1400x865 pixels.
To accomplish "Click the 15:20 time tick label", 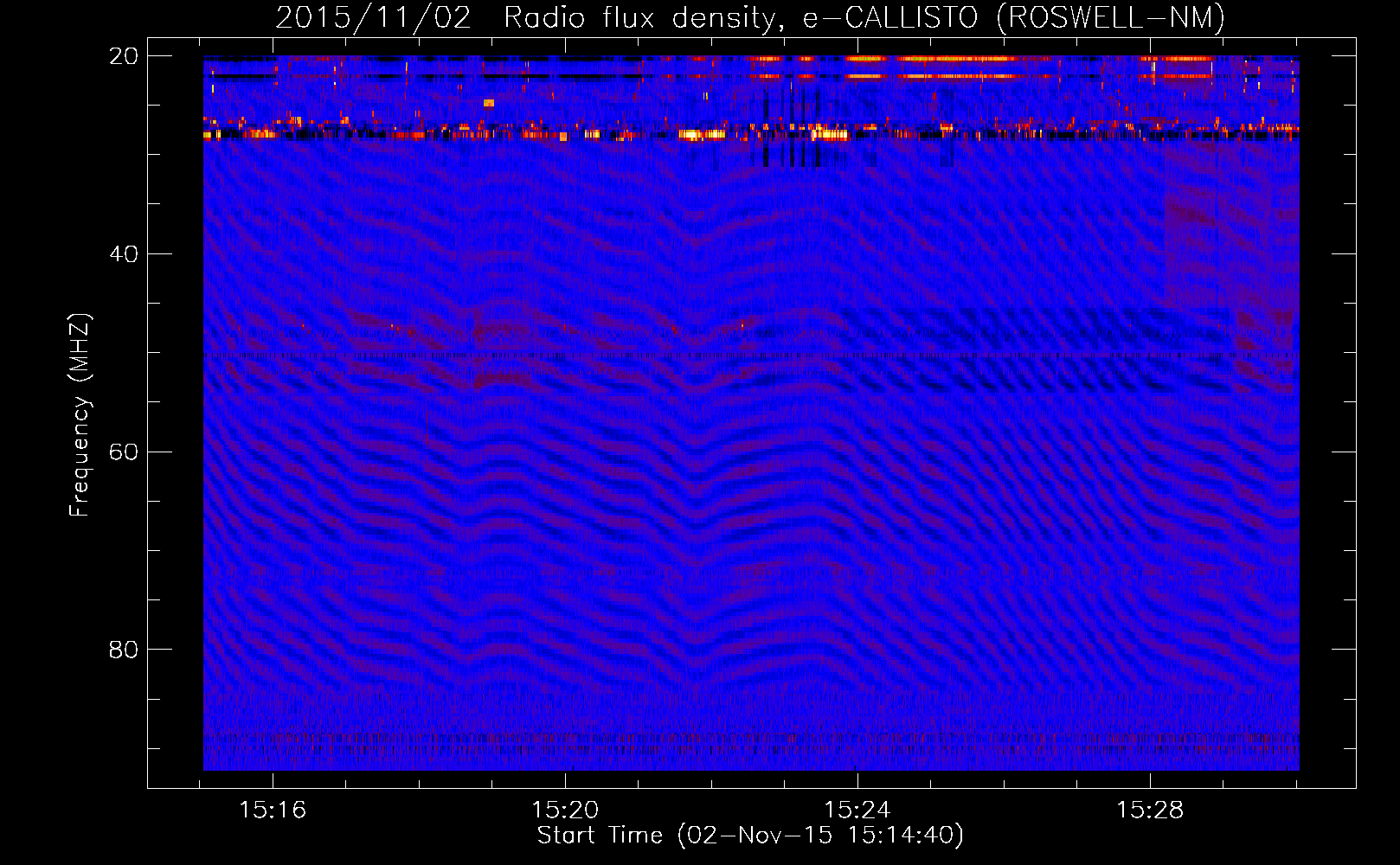I will 565,811.
